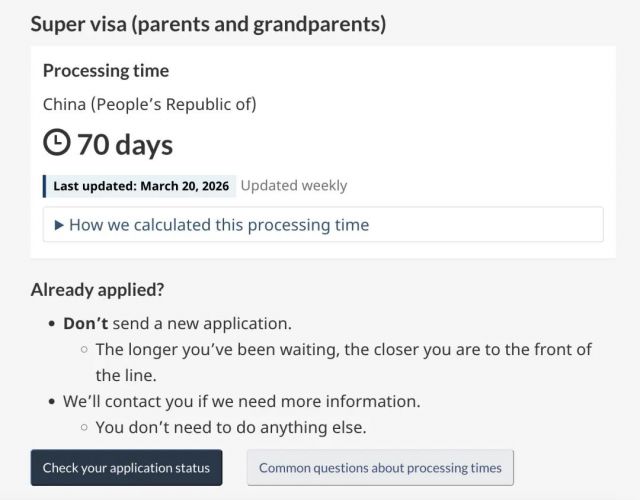The width and height of the screenshot is (640, 500).
Task: Open 'How we calculated this processing time'
Action: tap(218, 225)
